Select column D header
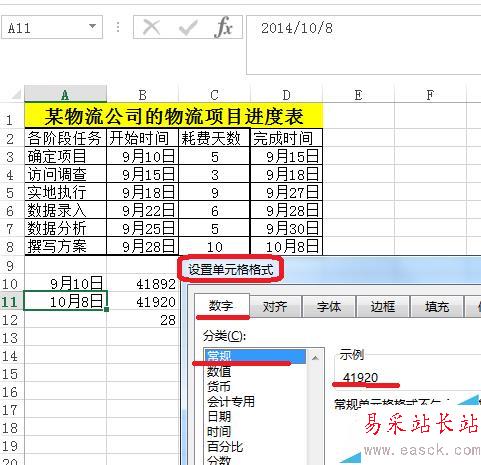481x465 pixels. pos(286,95)
